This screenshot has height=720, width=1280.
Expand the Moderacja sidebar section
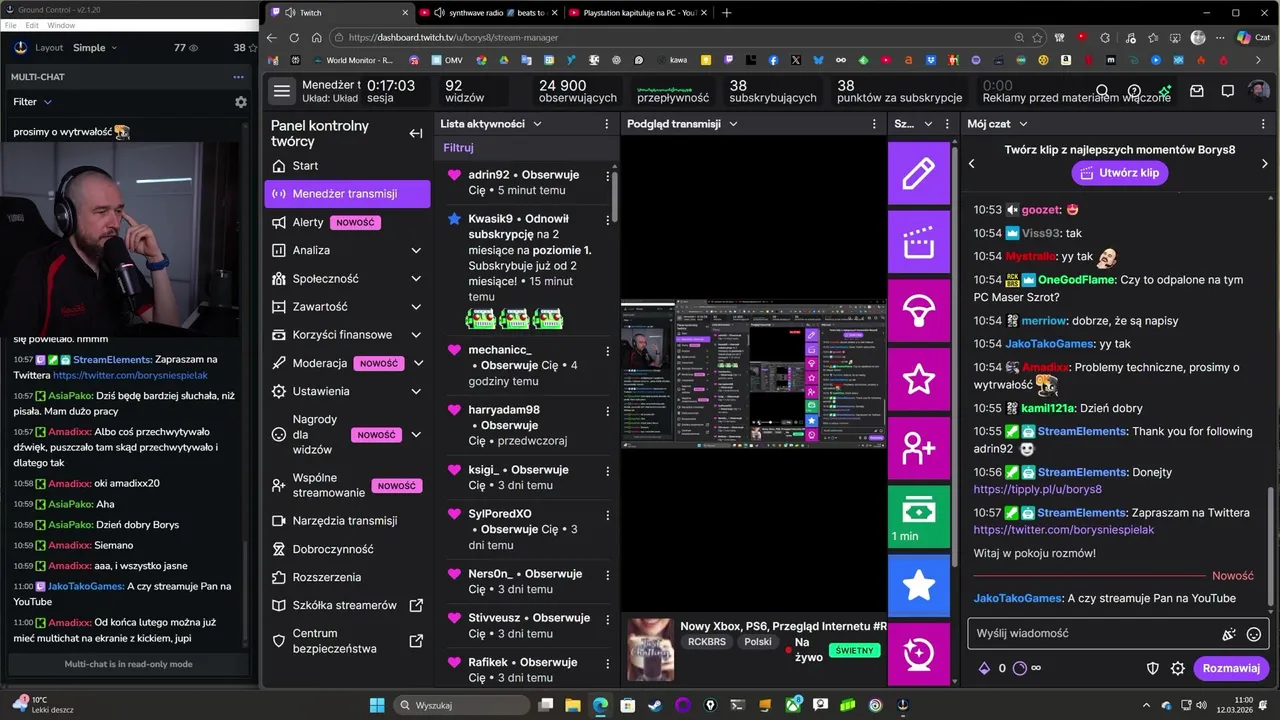click(x=416, y=363)
